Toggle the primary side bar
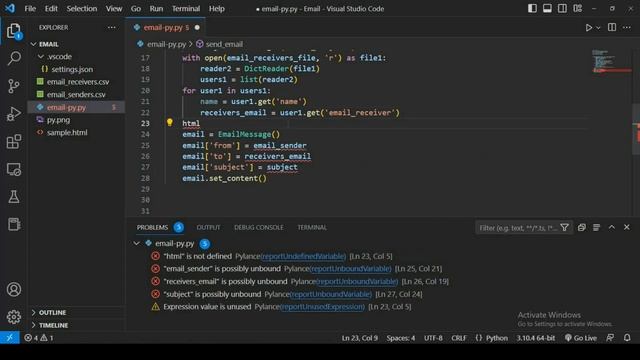 click(x=532, y=8)
